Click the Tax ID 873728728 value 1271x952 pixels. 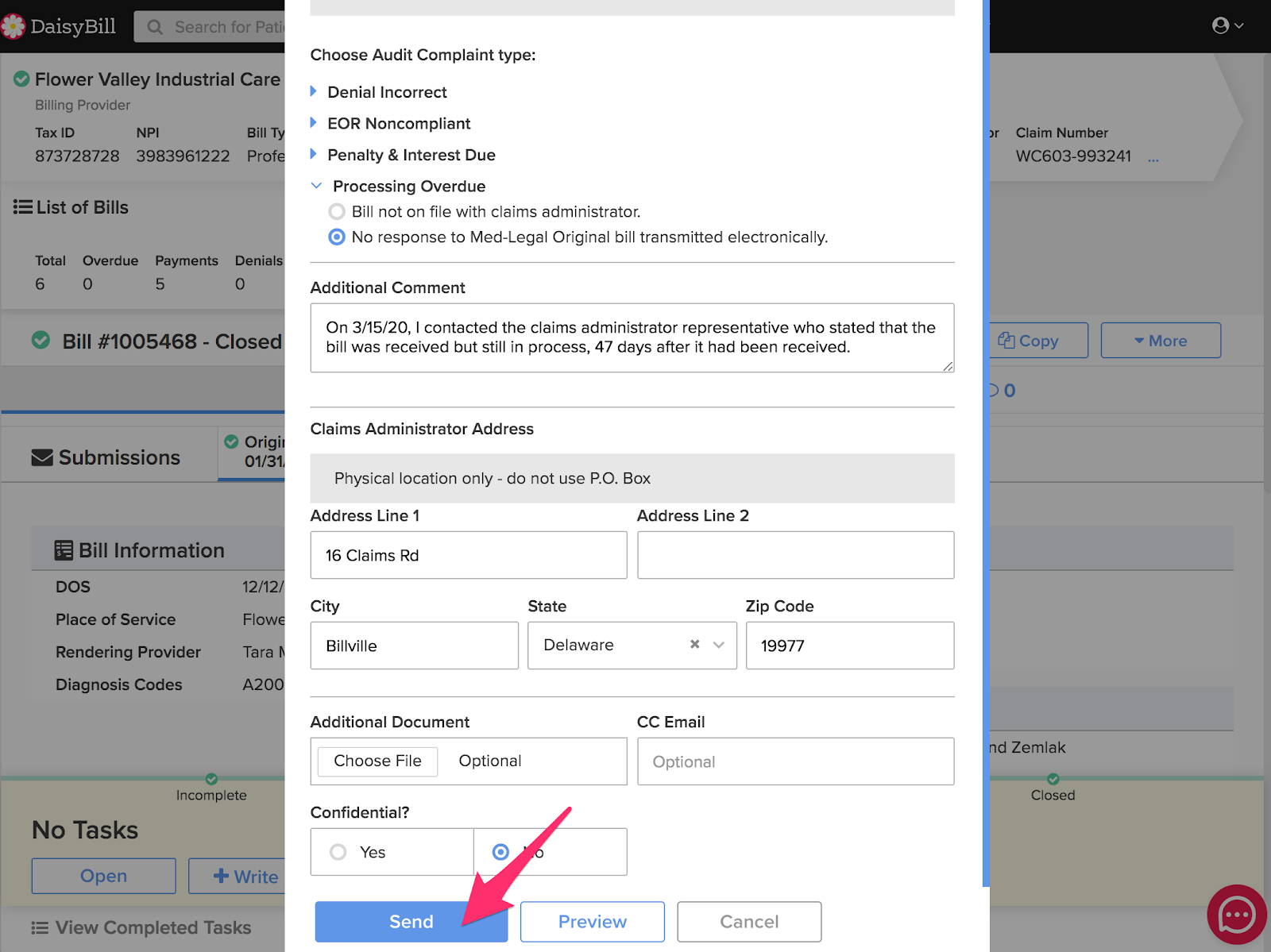click(77, 156)
